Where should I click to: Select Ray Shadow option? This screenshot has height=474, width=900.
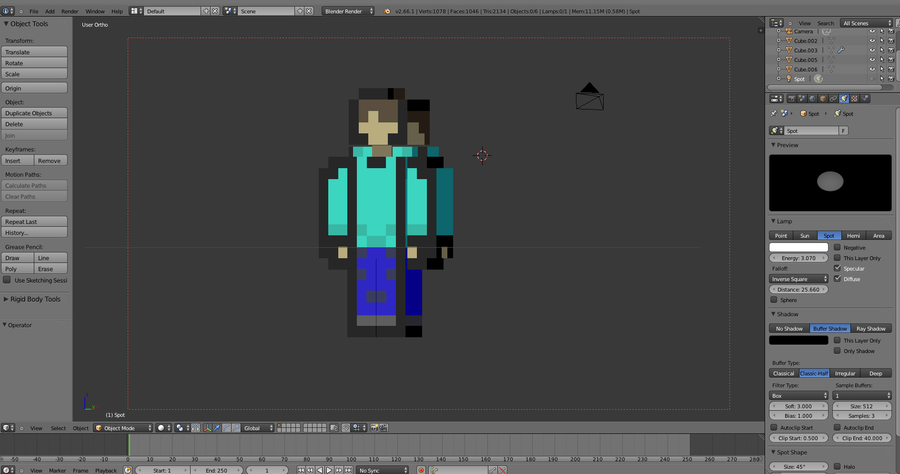pos(871,328)
